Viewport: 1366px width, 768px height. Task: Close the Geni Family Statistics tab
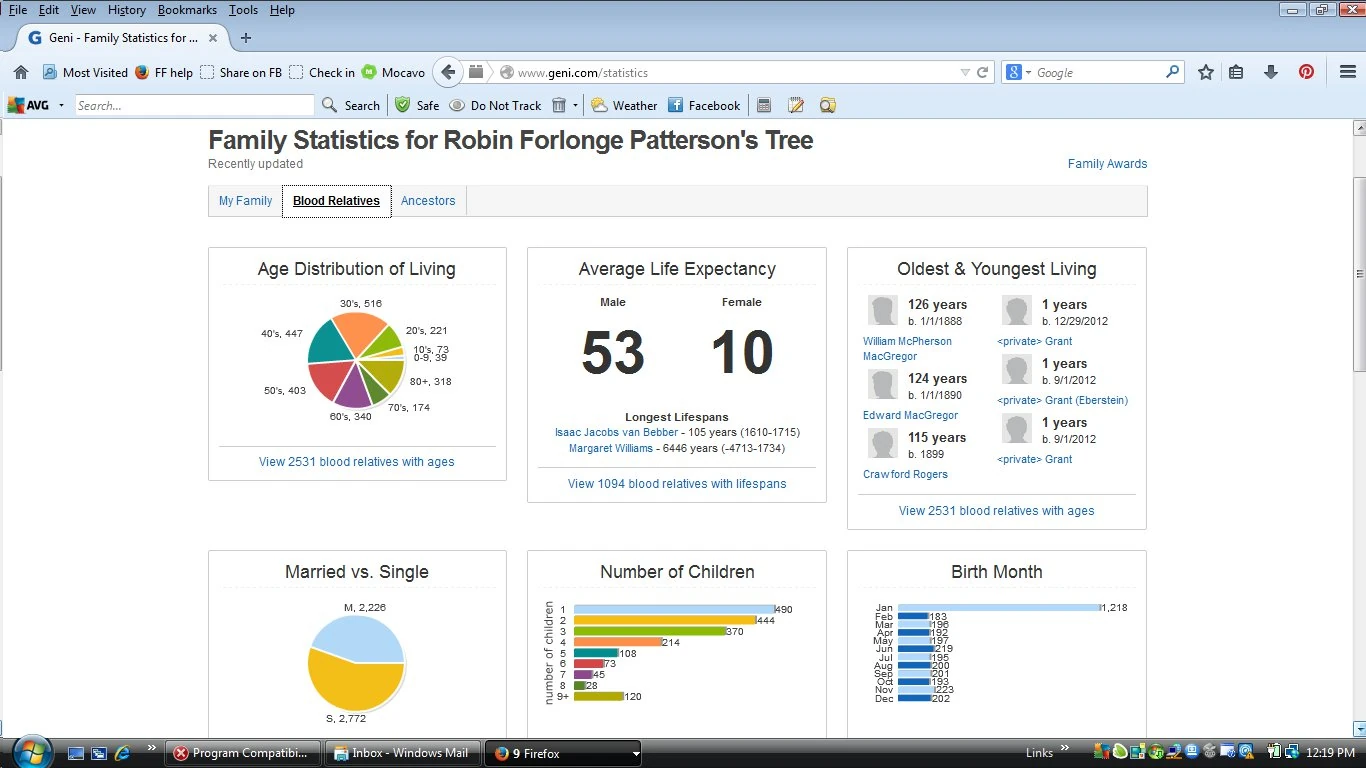coord(215,38)
